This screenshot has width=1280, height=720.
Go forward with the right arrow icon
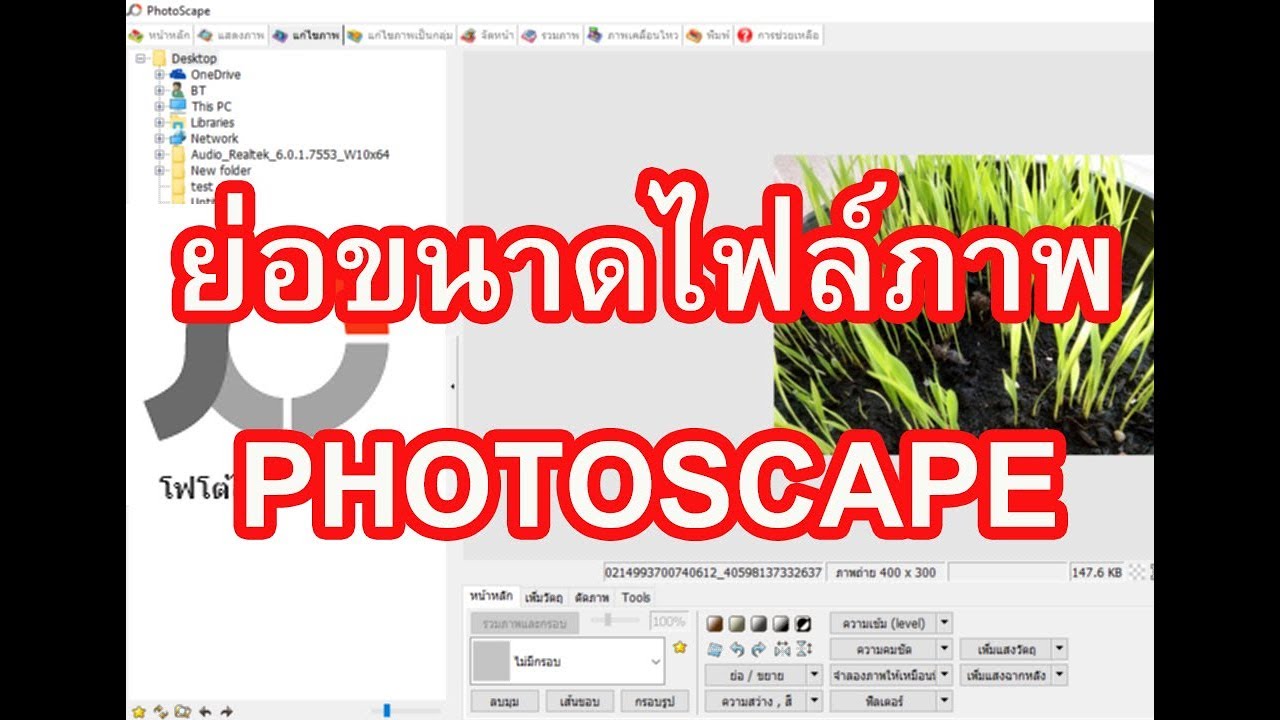click(x=227, y=711)
